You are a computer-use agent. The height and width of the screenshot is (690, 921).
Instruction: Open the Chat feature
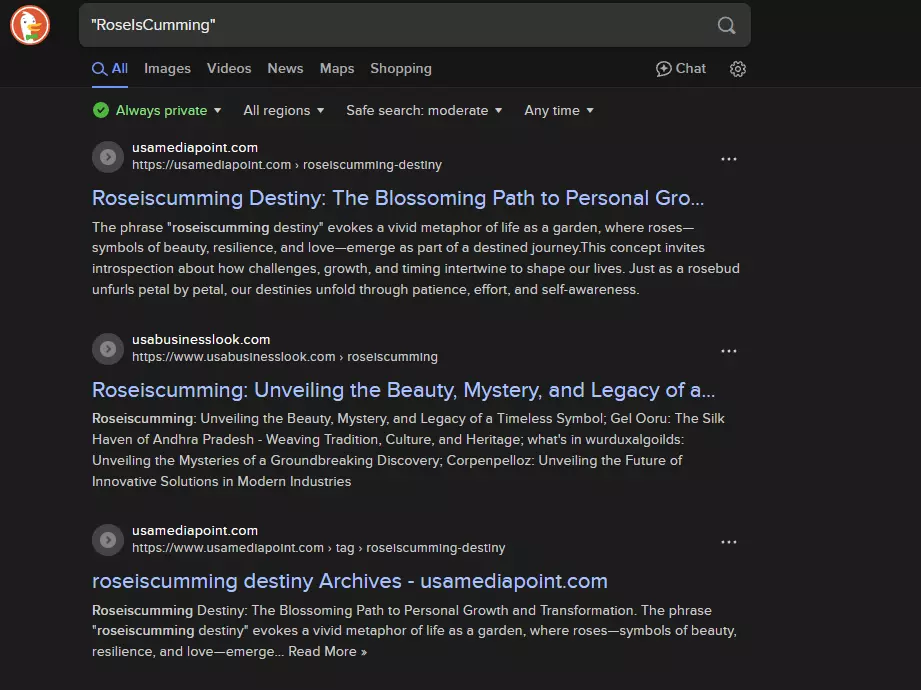point(681,69)
